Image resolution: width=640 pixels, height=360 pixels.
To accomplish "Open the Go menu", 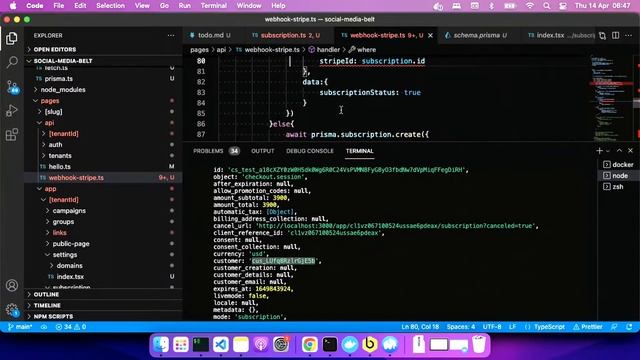I will pos(164,6).
